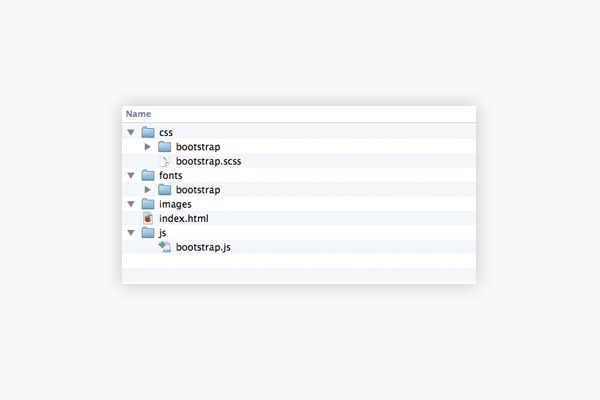Click the images folder icon
This screenshot has height=400, width=600.
pos(148,204)
